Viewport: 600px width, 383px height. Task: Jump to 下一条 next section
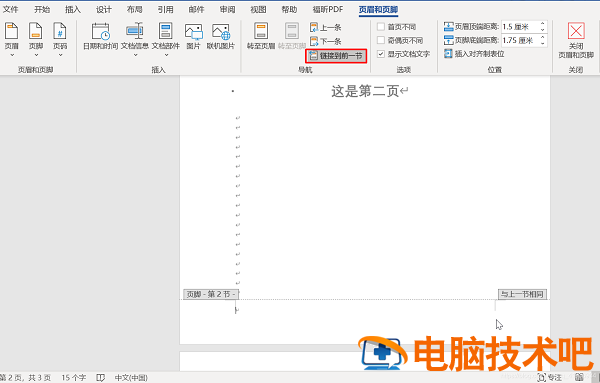326,41
